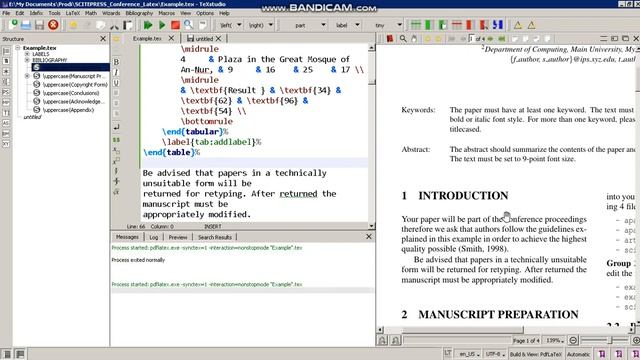Screen dimensions: 640x360
Task: Click the first yellow warning triangle icon
Action: (x=518, y=25)
